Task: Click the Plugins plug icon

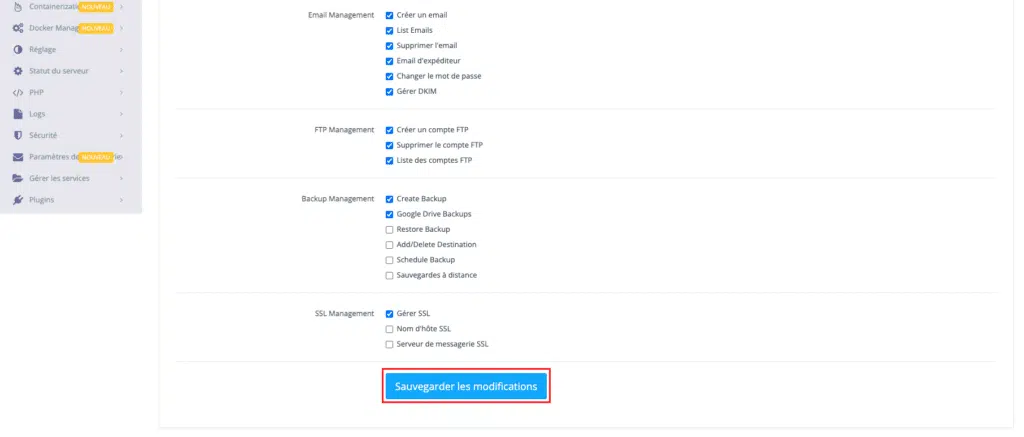Action: (18, 200)
